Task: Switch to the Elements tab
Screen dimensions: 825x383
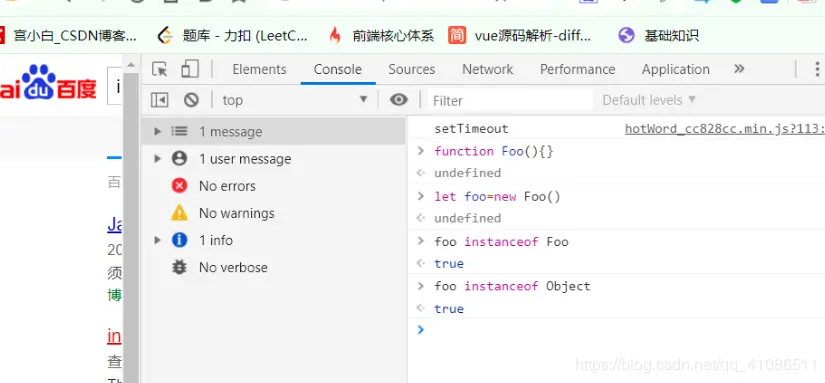Action: (x=259, y=69)
